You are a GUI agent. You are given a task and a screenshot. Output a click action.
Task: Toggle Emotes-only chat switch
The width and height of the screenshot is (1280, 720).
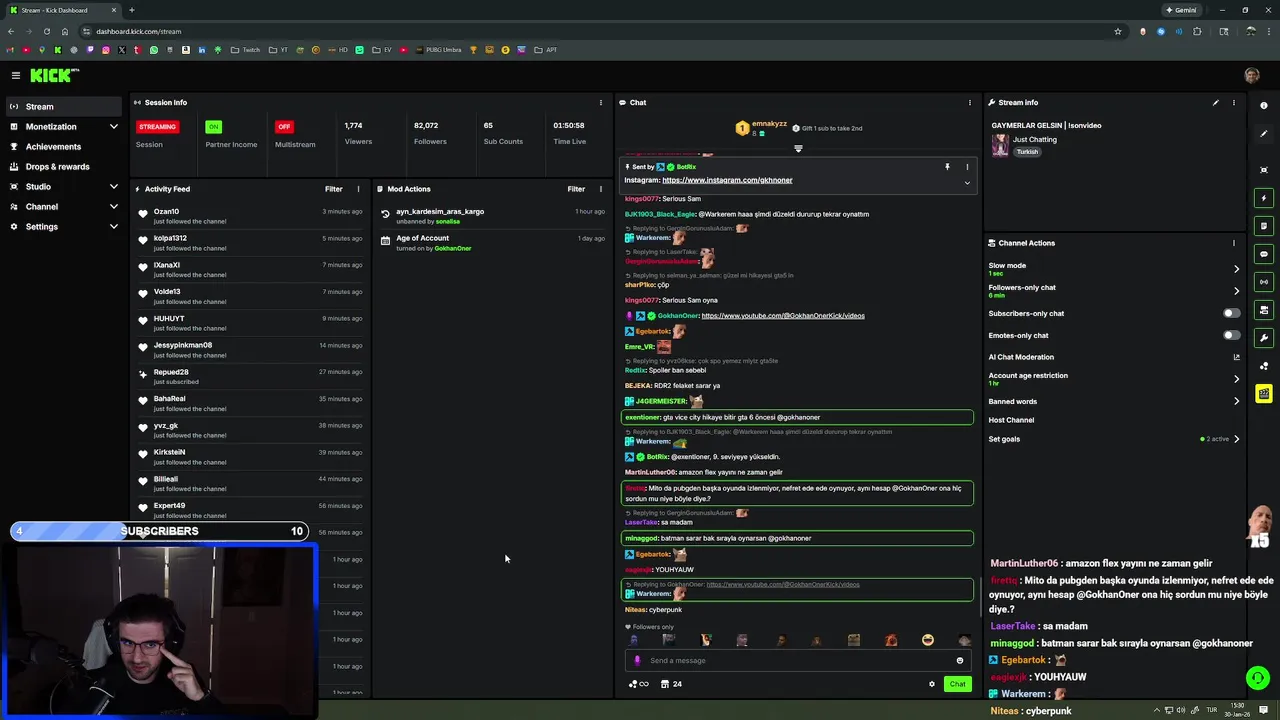[1231, 335]
